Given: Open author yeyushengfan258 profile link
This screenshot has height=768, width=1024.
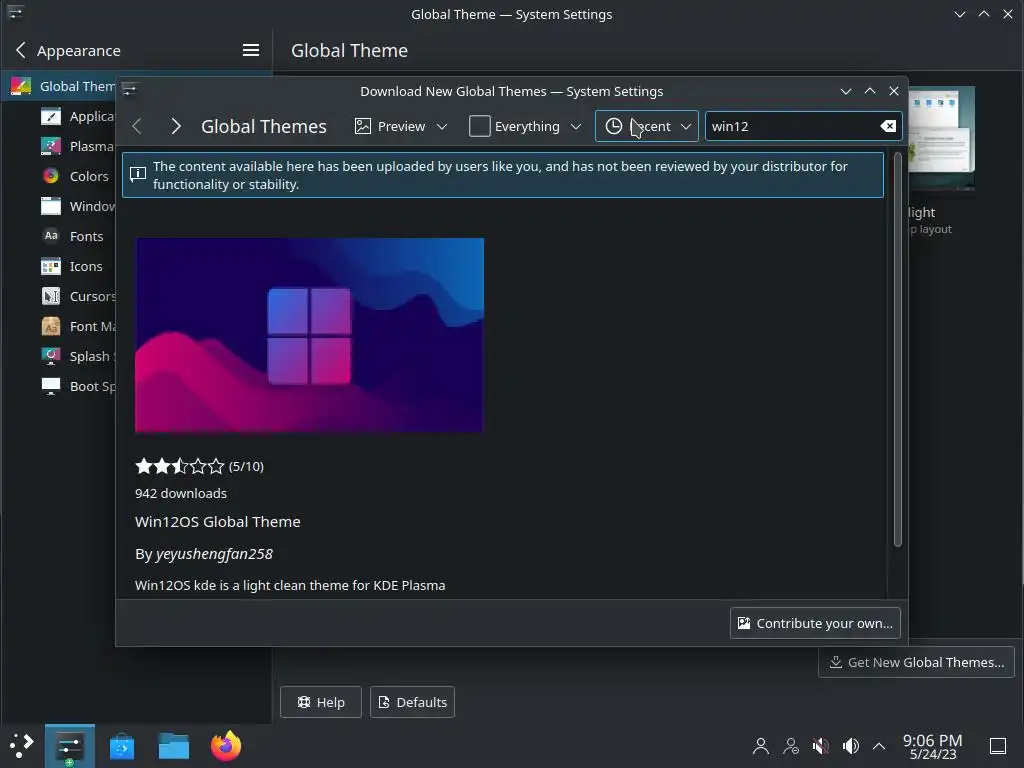Looking at the screenshot, I should tap(214, 554).
